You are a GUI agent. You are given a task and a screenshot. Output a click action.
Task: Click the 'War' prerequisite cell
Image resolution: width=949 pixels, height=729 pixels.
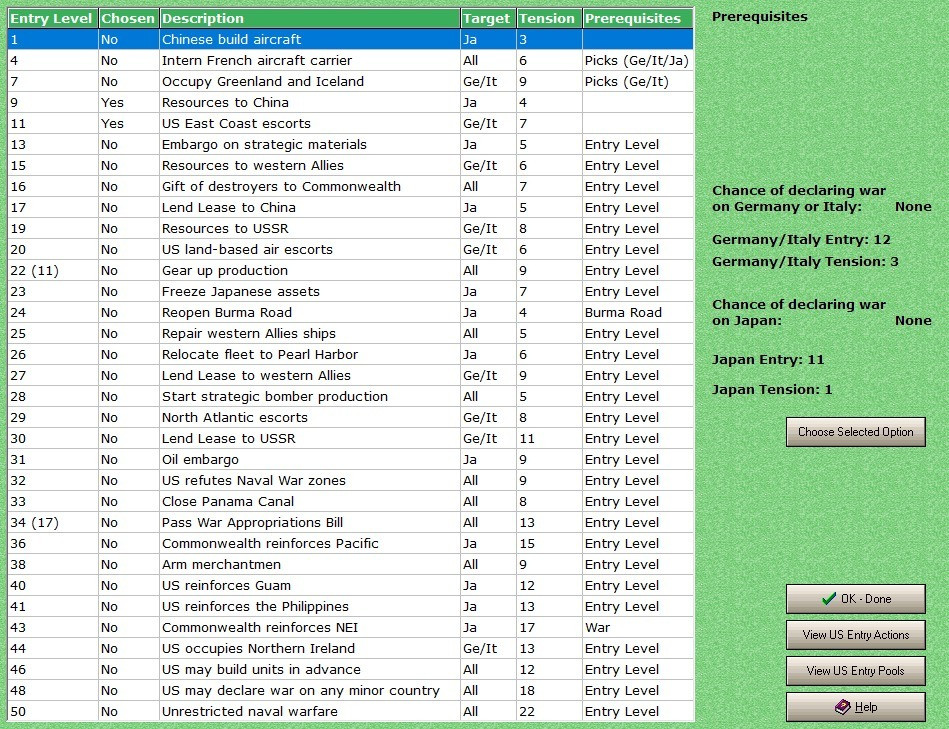(637, 627)
